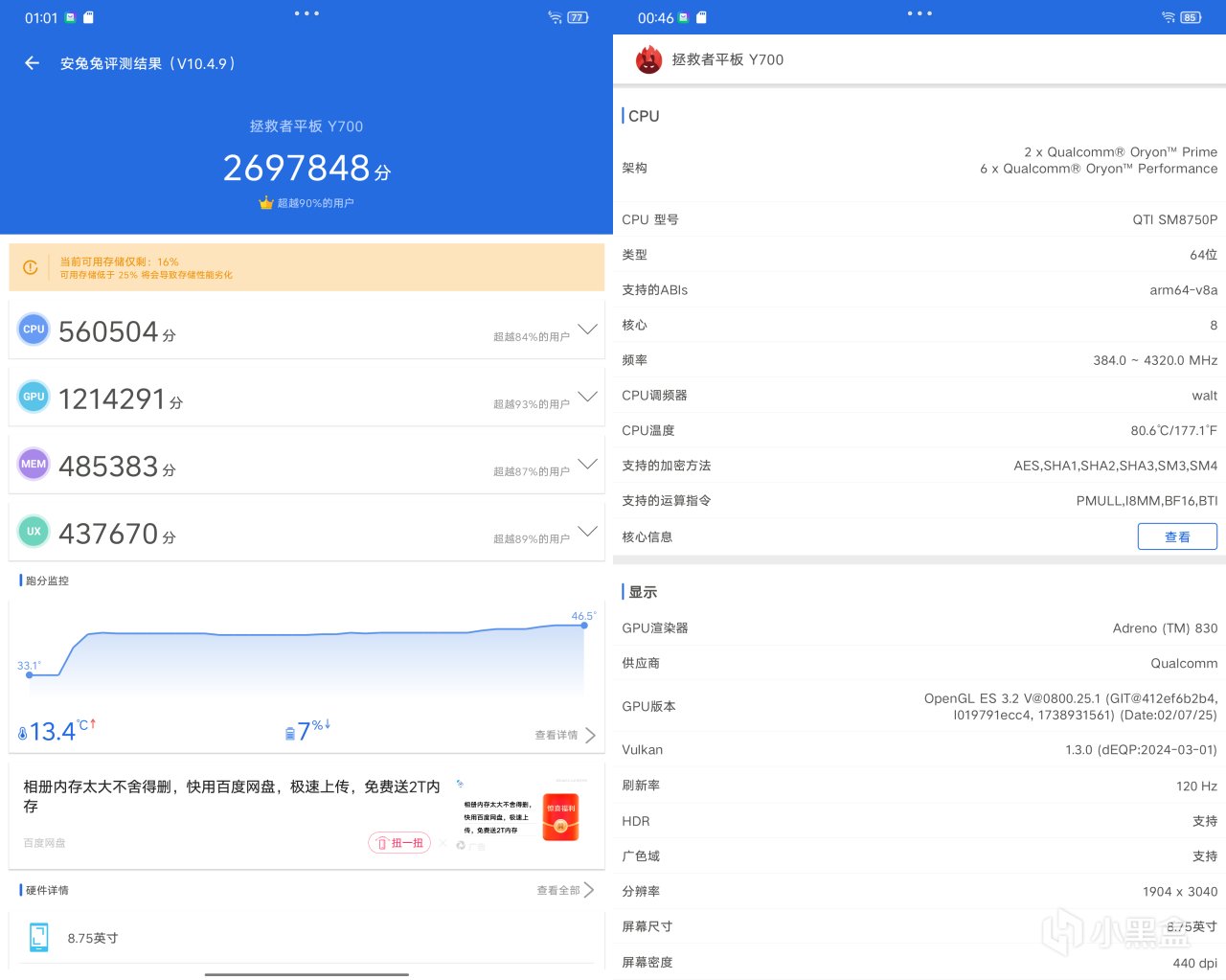
Task: Tap the 频率 value 384.0 ~ 4320.0 MHz
Action: point(1155,360)
